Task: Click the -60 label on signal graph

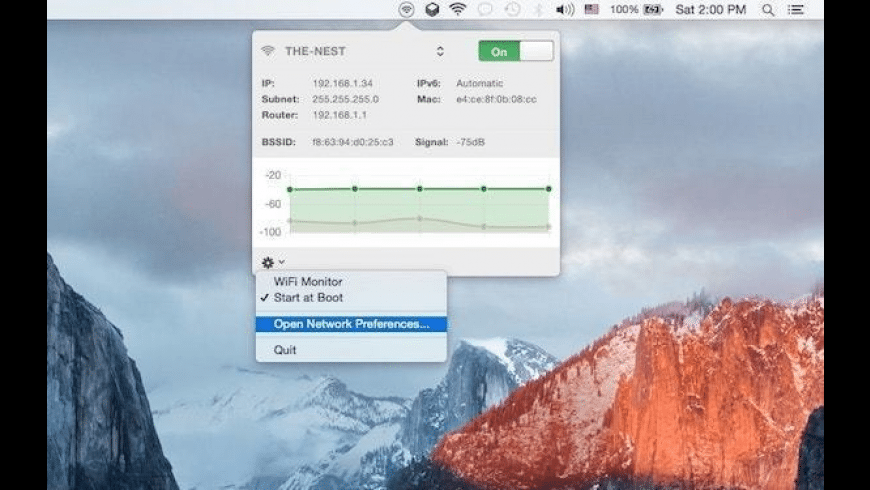Action: click(x=272, y=204)
